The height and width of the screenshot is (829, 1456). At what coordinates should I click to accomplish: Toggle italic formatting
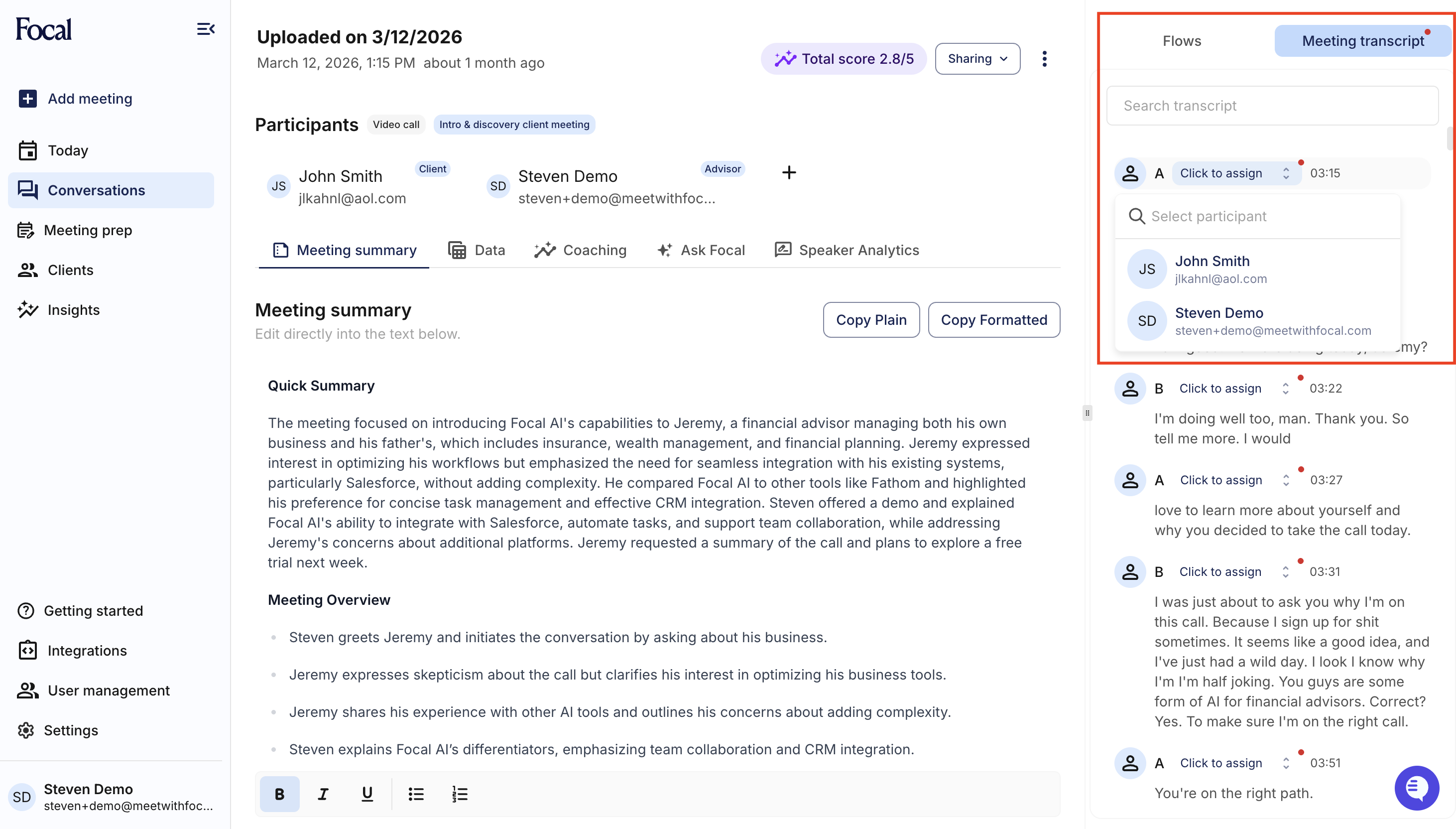point(323,793)
